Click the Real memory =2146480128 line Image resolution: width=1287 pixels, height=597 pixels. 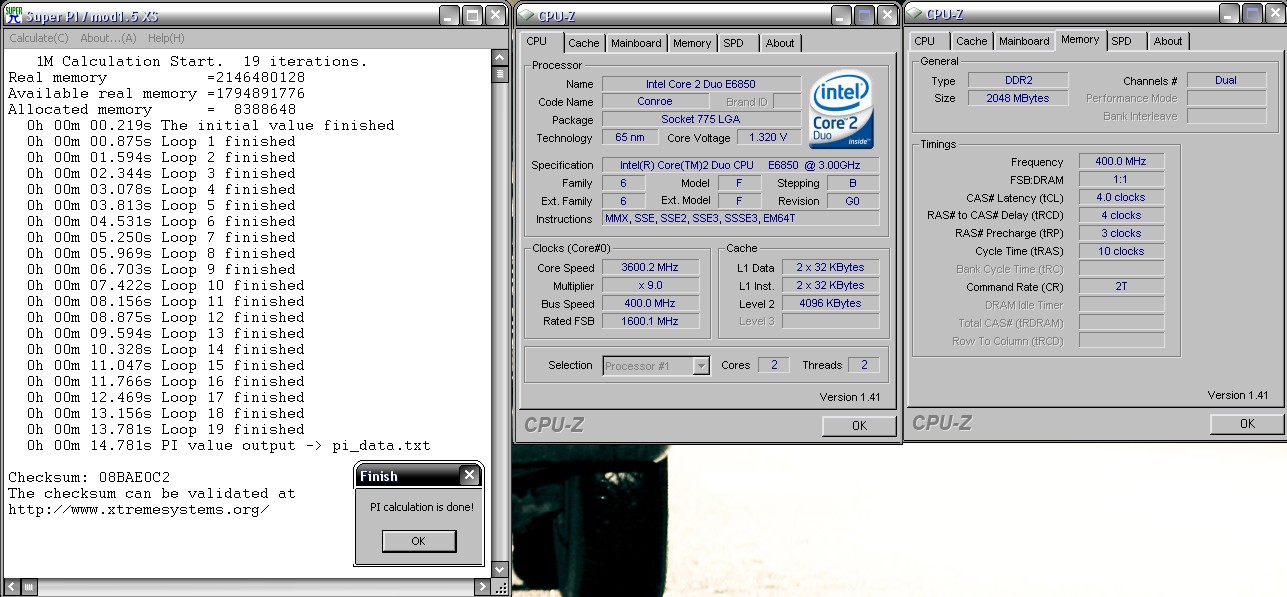[156, 77]
